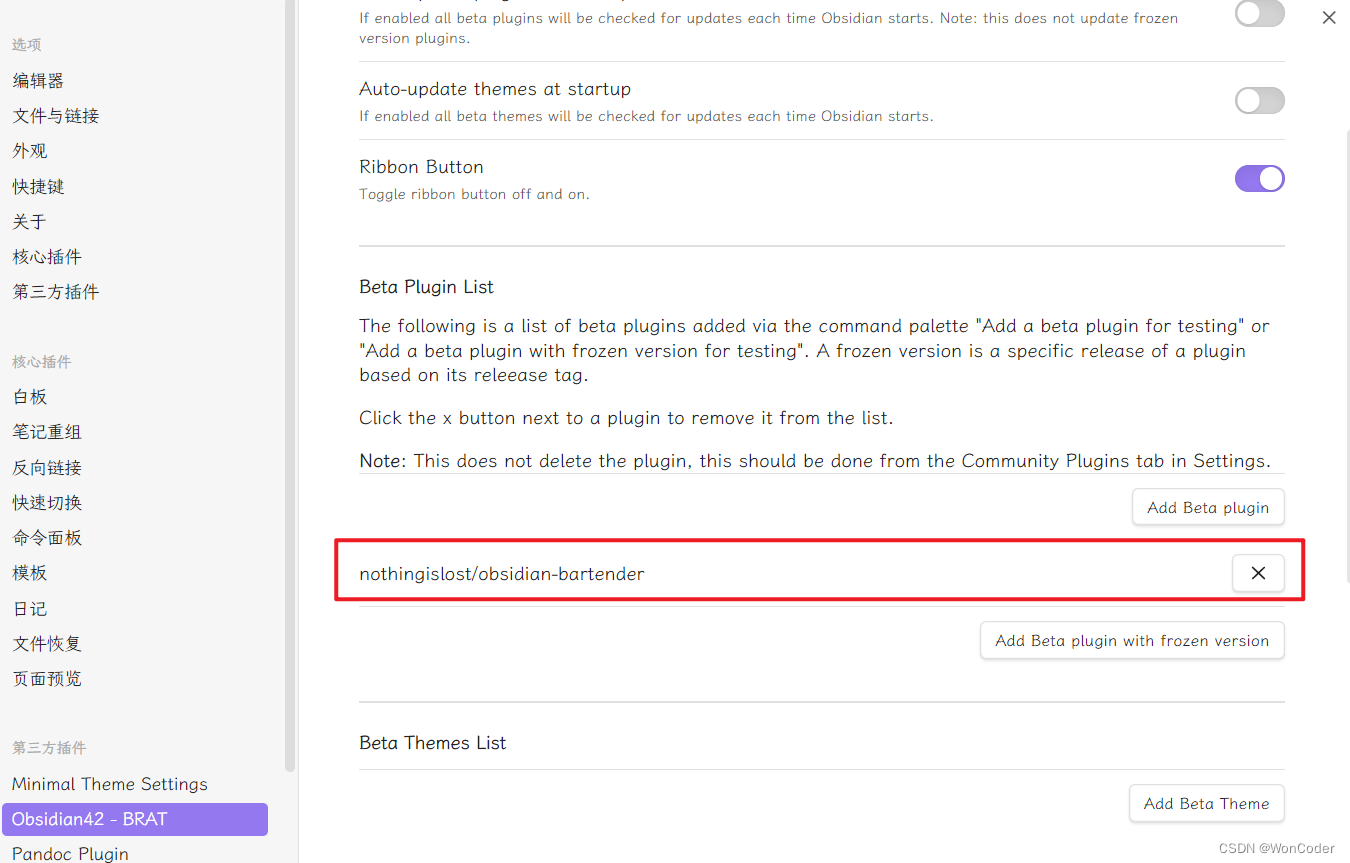Click the Beta Plugin List heading
The image size is (1350, 863).
[x=427, y=287]
